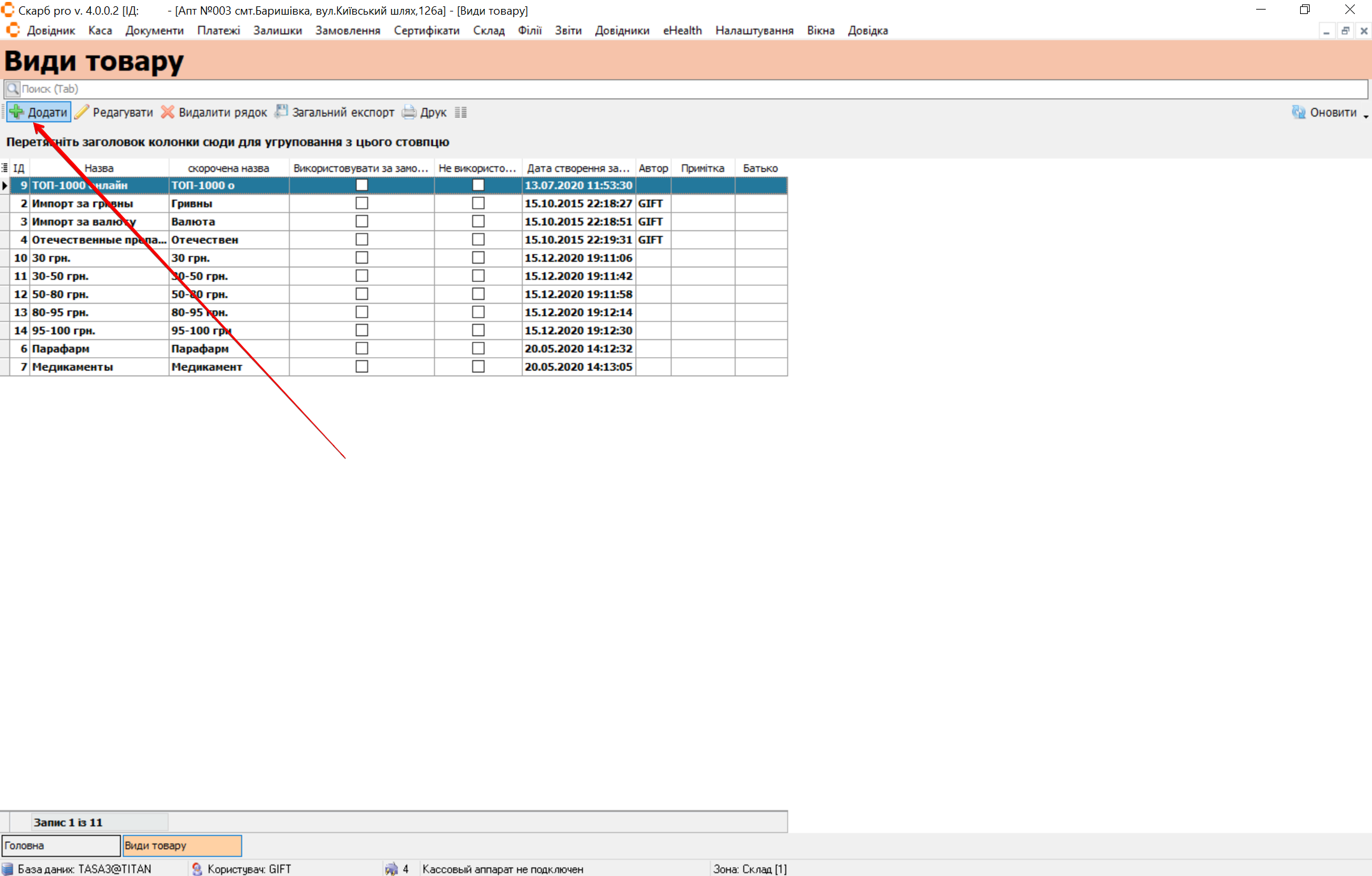
Task: Click the column layout icon after Друк
Action: pos(461,113)
